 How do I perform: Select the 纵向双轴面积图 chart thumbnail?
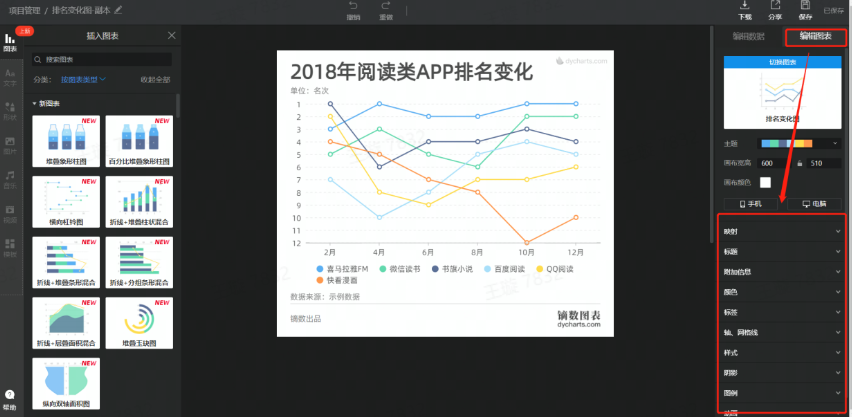(x=66, y=383)
